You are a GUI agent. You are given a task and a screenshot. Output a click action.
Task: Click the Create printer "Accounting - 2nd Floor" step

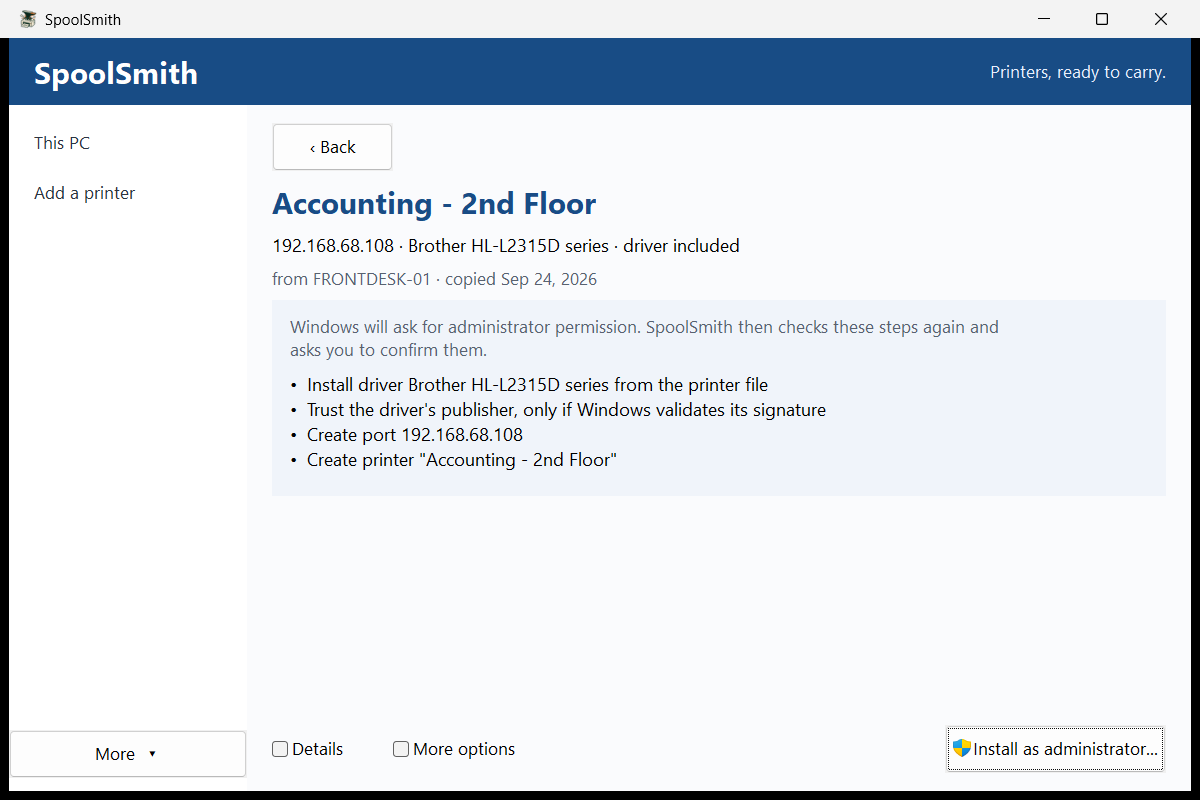tap(462, 460)
